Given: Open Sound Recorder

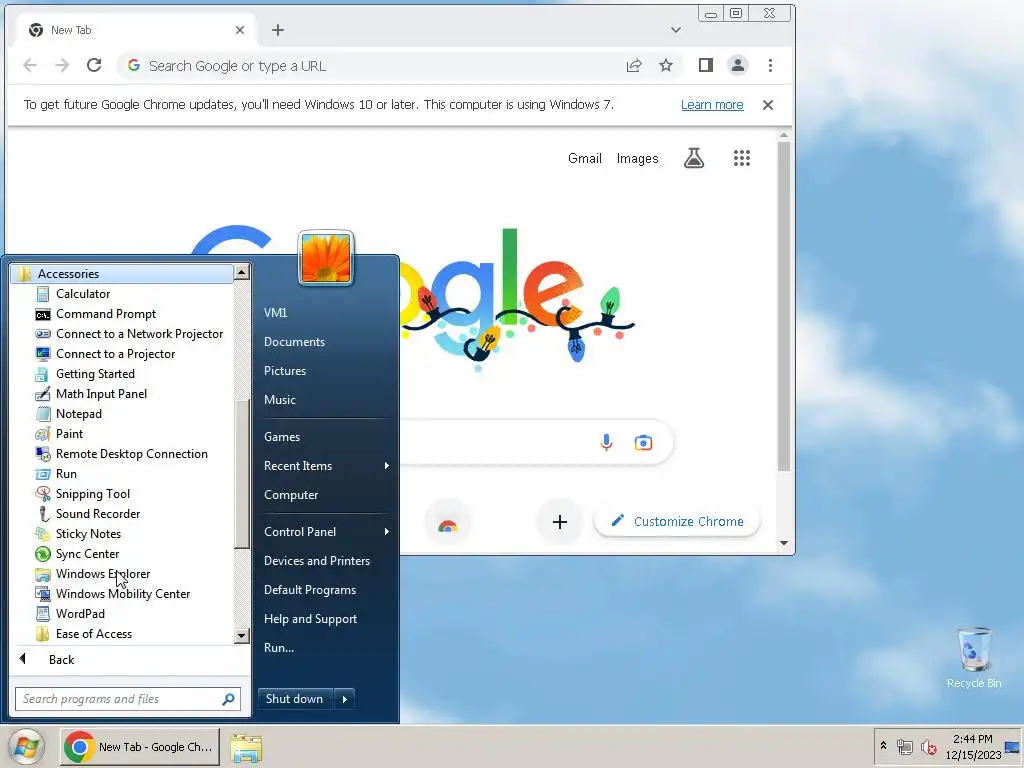Looking at the screenshot, I should click(98, 514).
